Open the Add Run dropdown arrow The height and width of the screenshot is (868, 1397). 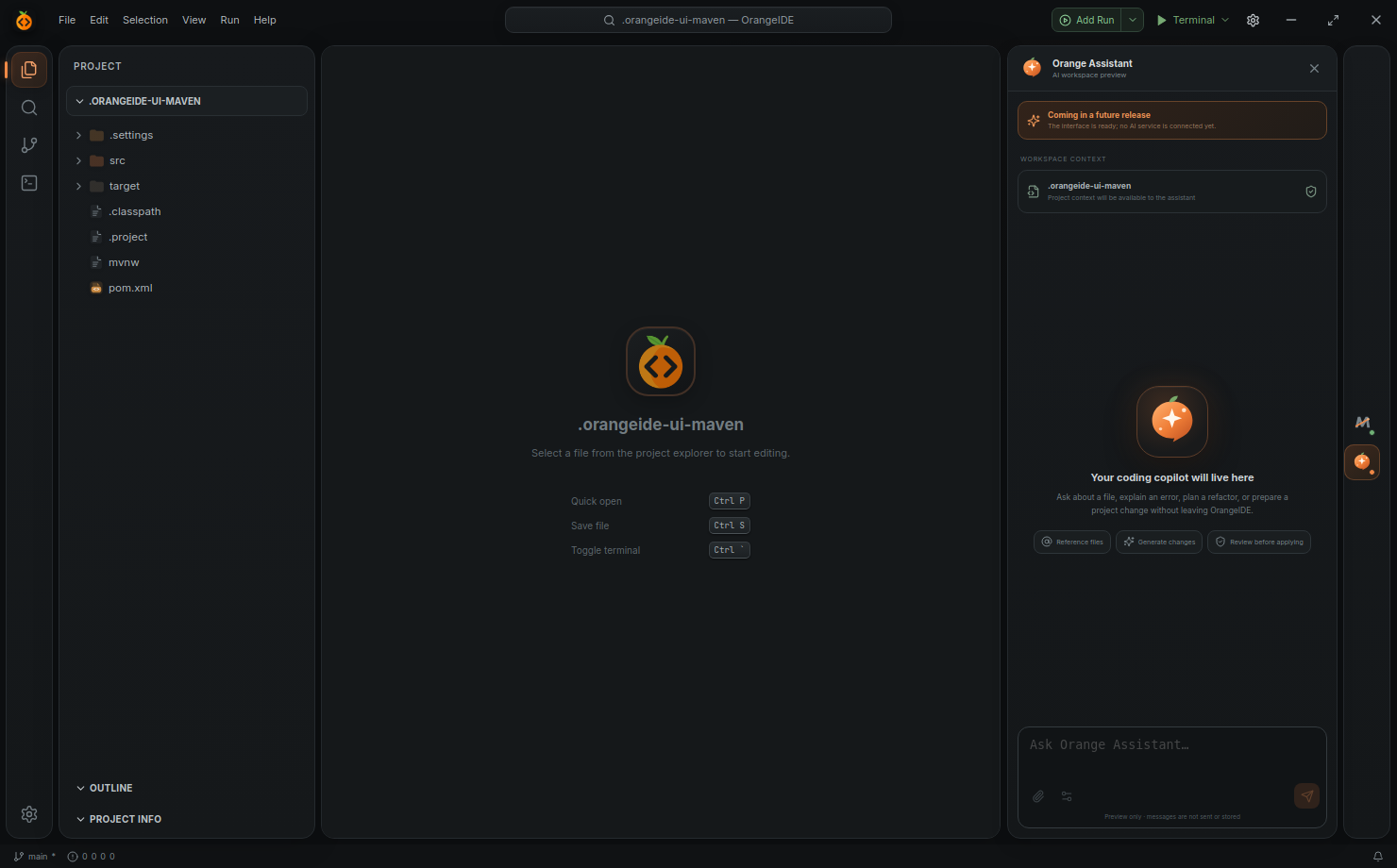coord(1133,20)
